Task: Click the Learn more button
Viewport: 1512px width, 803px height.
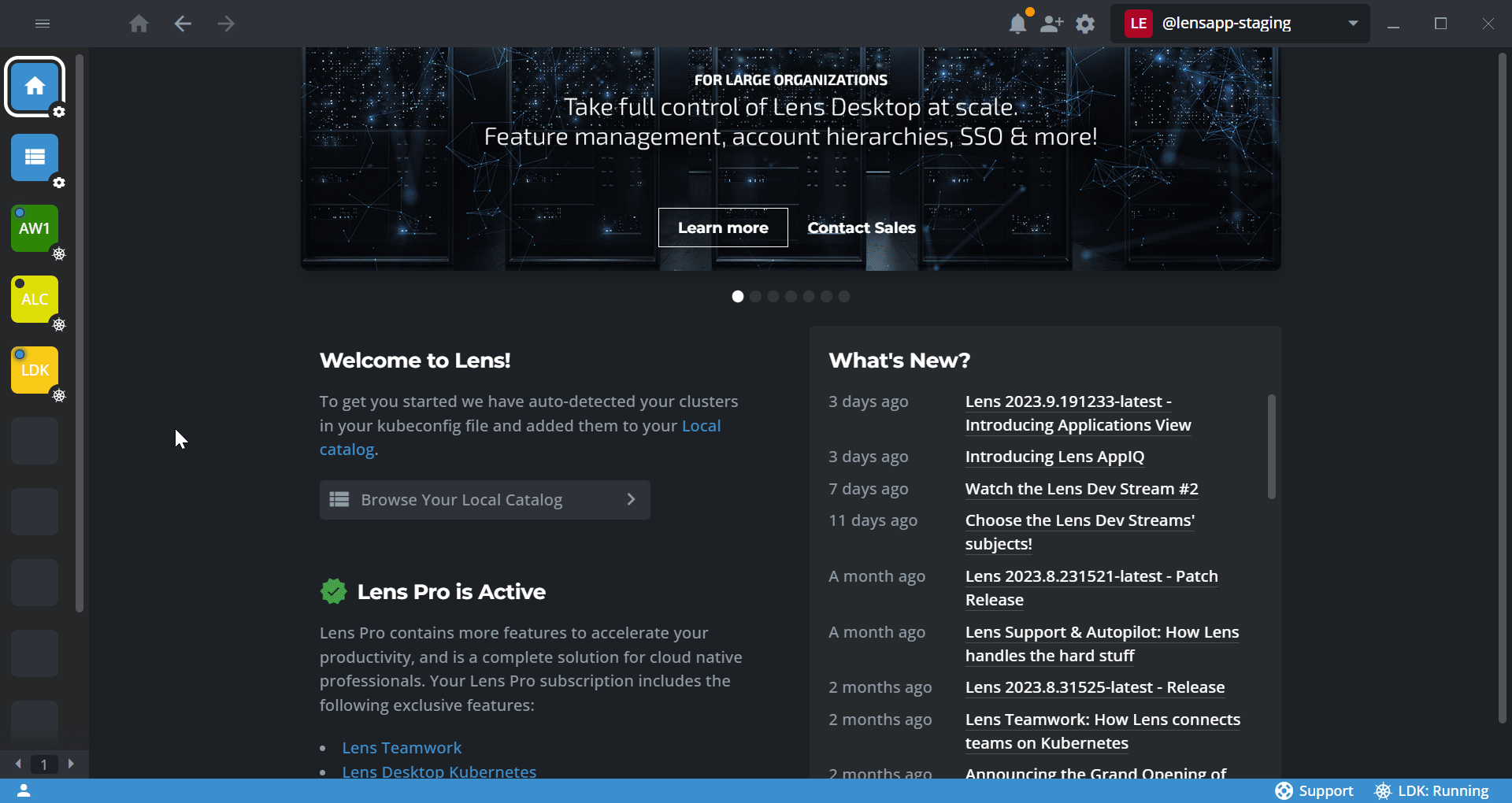Action: pos(723,228)
